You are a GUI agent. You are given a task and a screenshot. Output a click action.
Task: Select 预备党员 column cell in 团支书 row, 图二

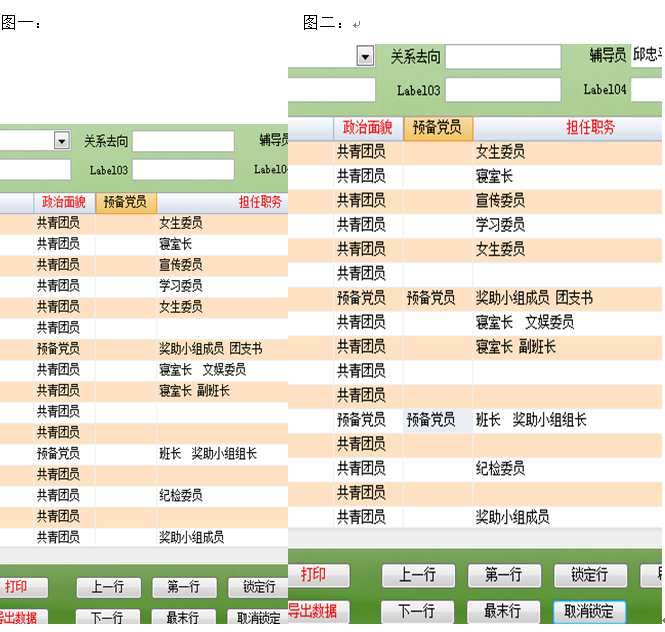coord(438,298)
